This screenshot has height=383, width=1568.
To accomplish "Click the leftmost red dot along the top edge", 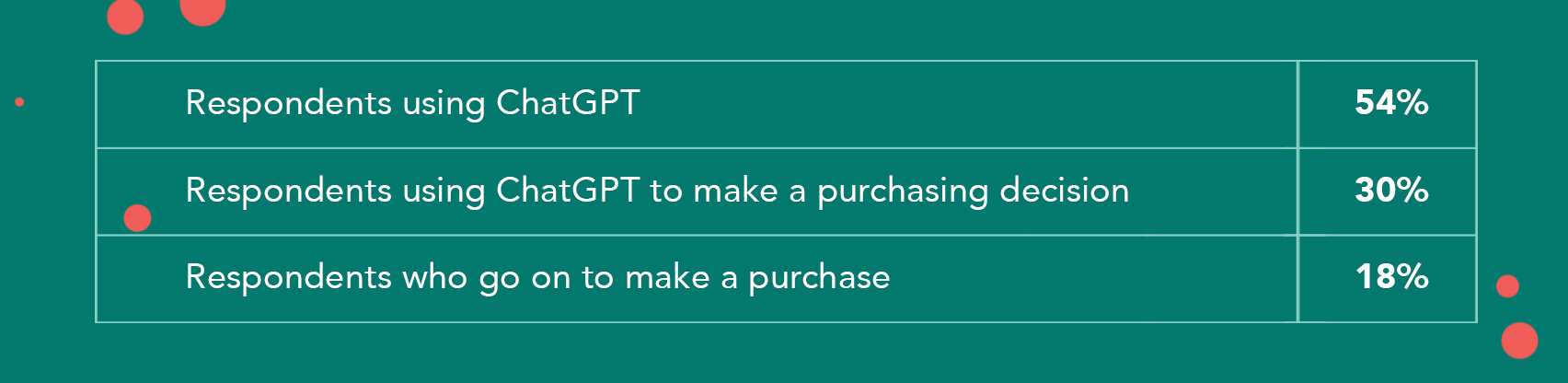I will 125,17.
